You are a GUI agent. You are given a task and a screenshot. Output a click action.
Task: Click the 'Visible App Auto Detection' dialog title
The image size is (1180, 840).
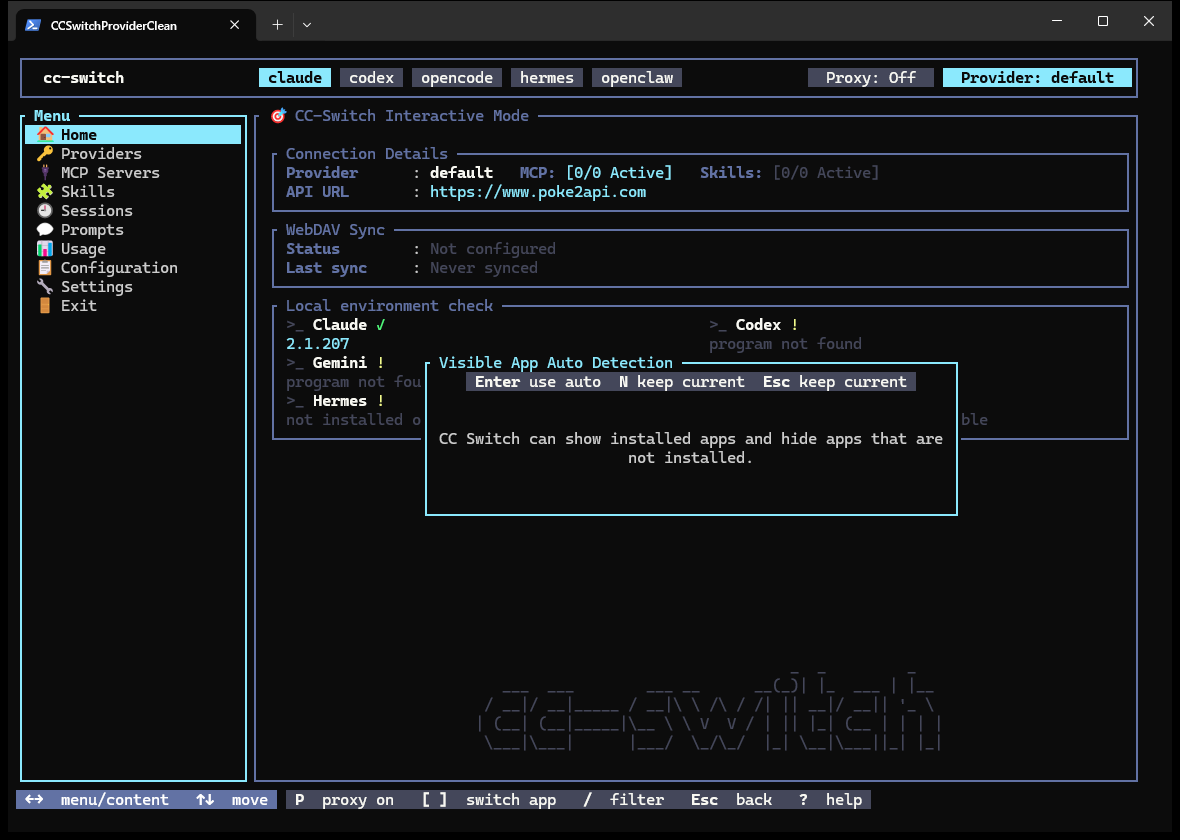tap(555, 362)
